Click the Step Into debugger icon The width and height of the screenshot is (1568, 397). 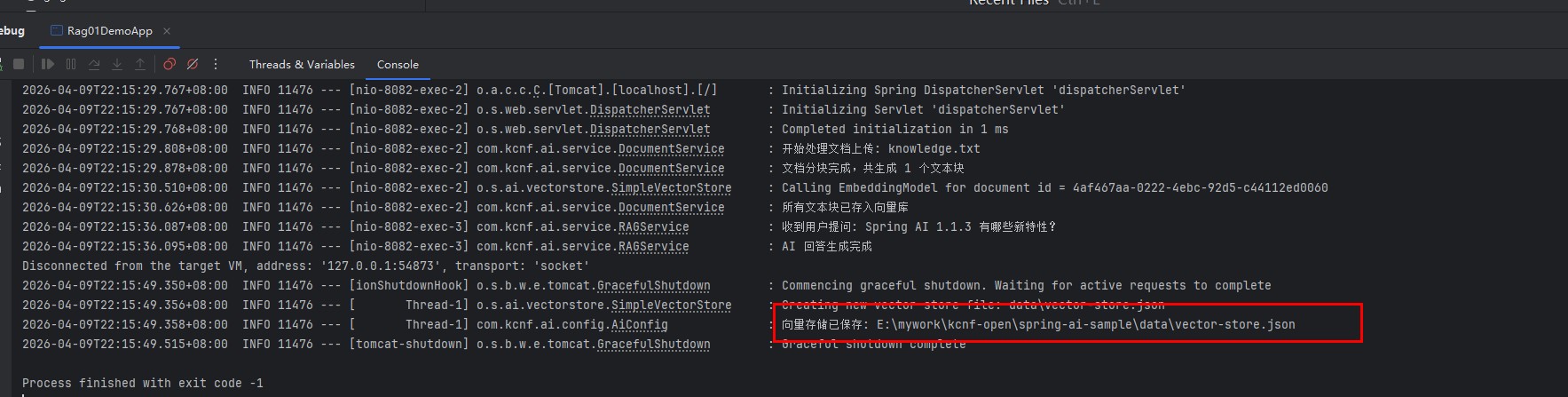coord(117,64)
